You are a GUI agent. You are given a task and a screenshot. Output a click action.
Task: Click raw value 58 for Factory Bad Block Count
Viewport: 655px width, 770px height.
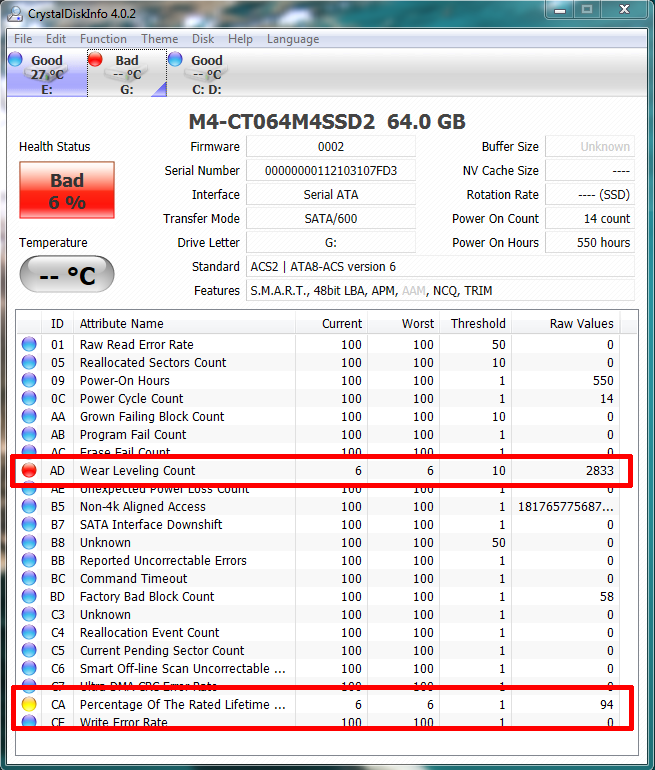(x=607, y=597)
